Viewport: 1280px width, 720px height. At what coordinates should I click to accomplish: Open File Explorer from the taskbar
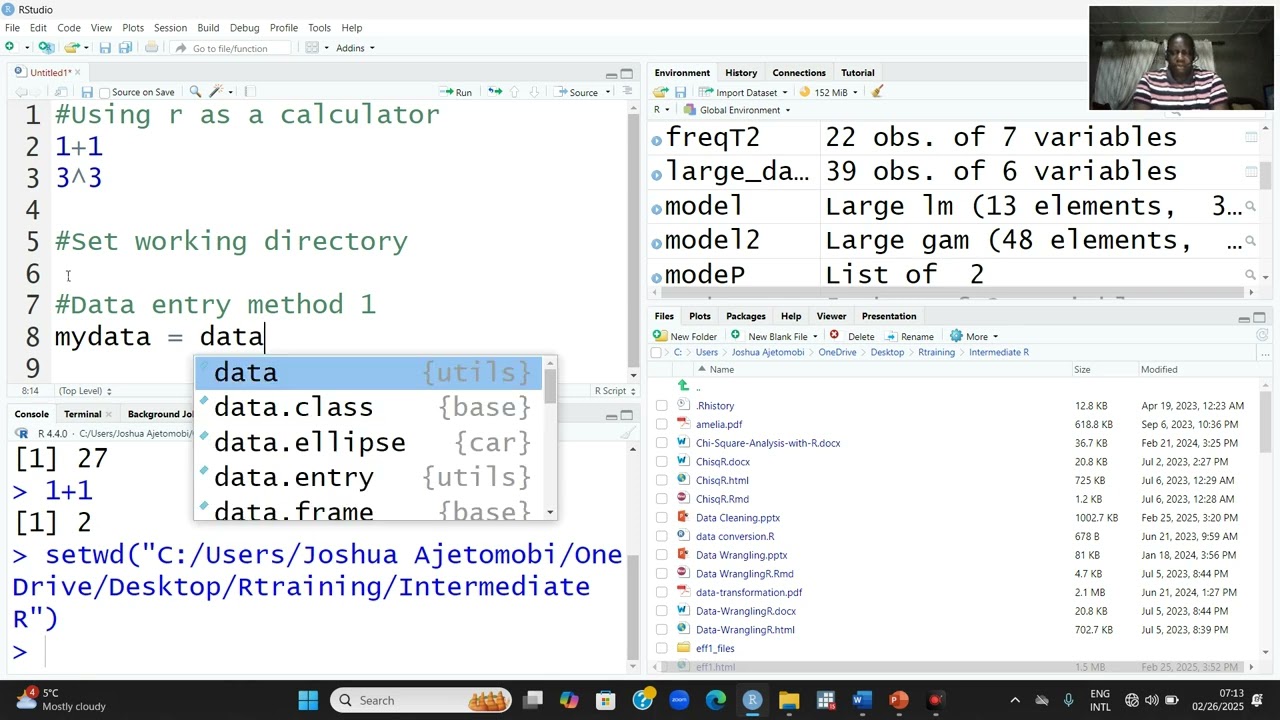click(789, 700)
